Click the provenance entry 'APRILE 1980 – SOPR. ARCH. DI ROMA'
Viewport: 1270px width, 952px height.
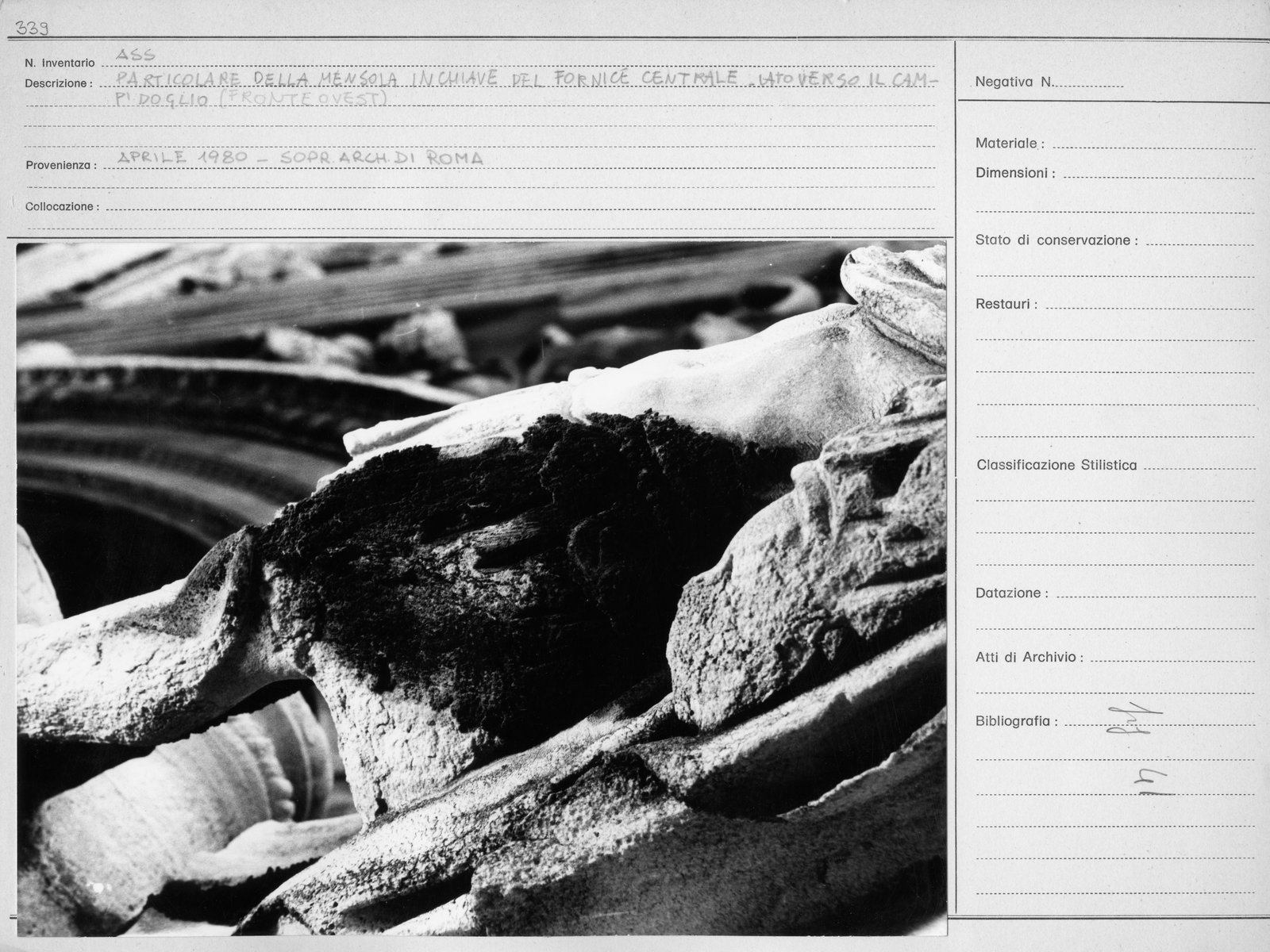click(x=299, y=158)
